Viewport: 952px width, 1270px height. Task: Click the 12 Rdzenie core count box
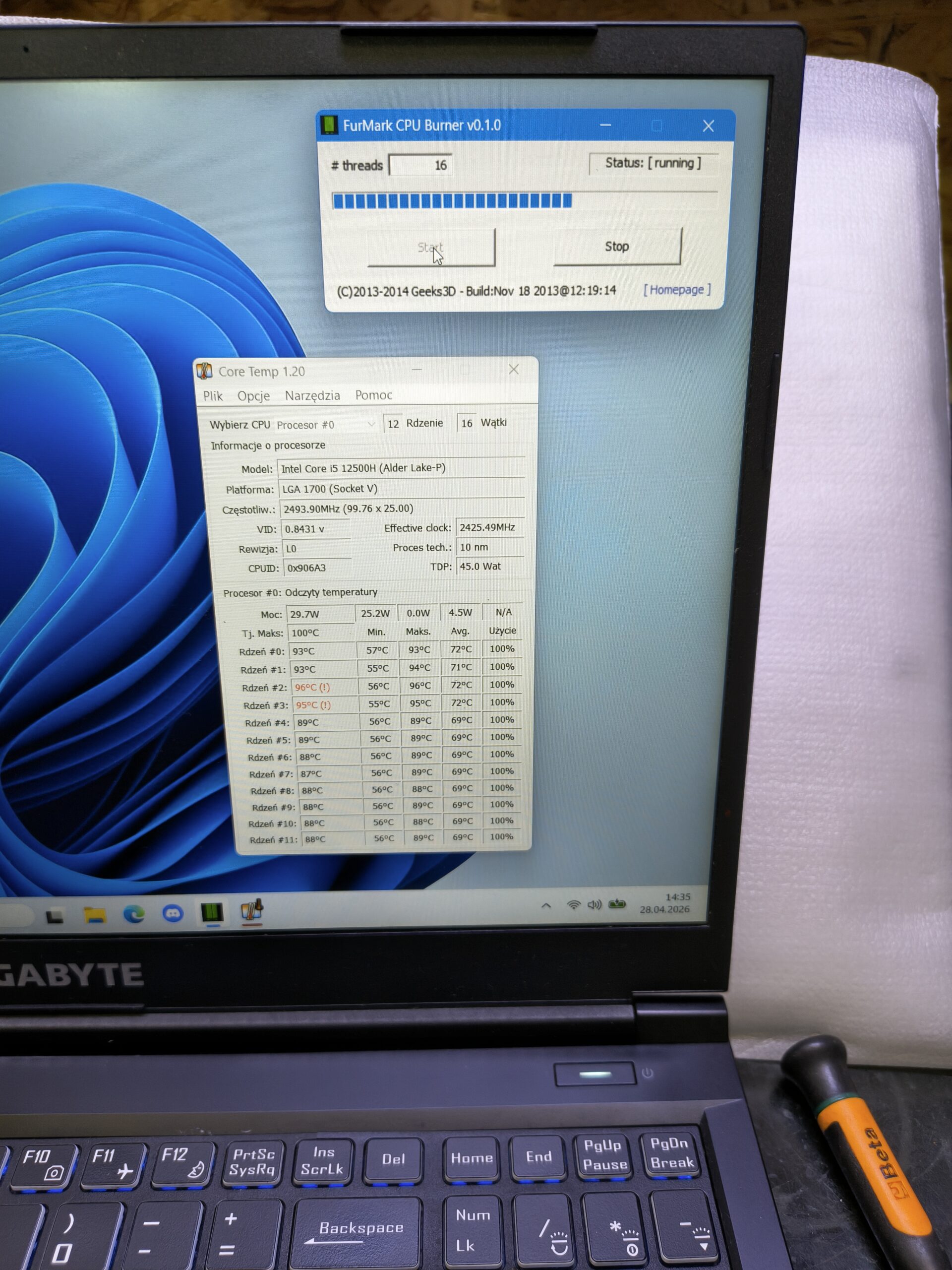(x=393, y=424)
